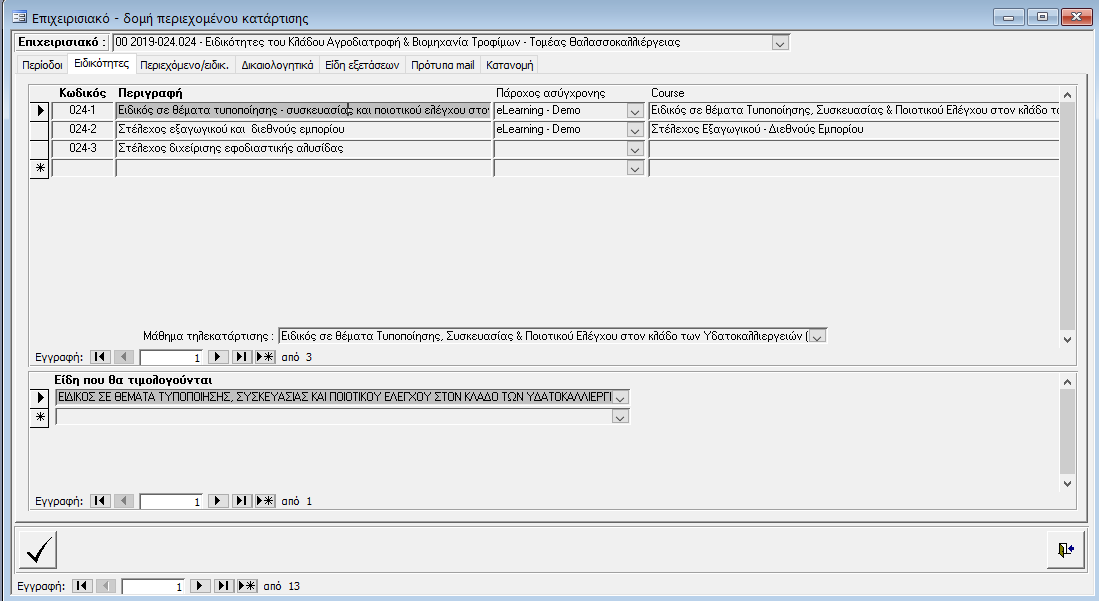The width and height of the screenshot is (1099, 601).
Task: Jump to last record in specialties navigator
Action: click(241, 357)
